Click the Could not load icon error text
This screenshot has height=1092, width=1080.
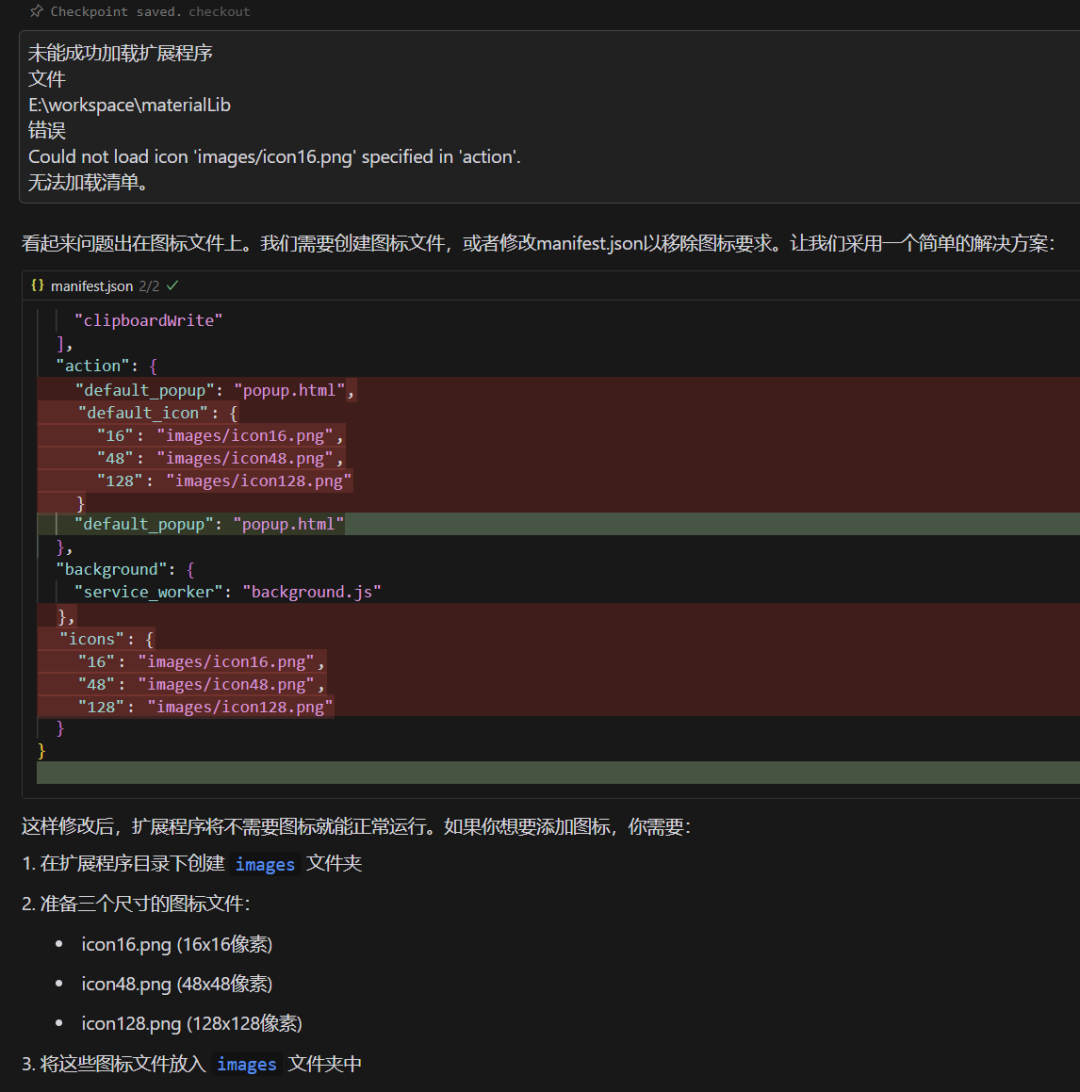click(274, 157)
